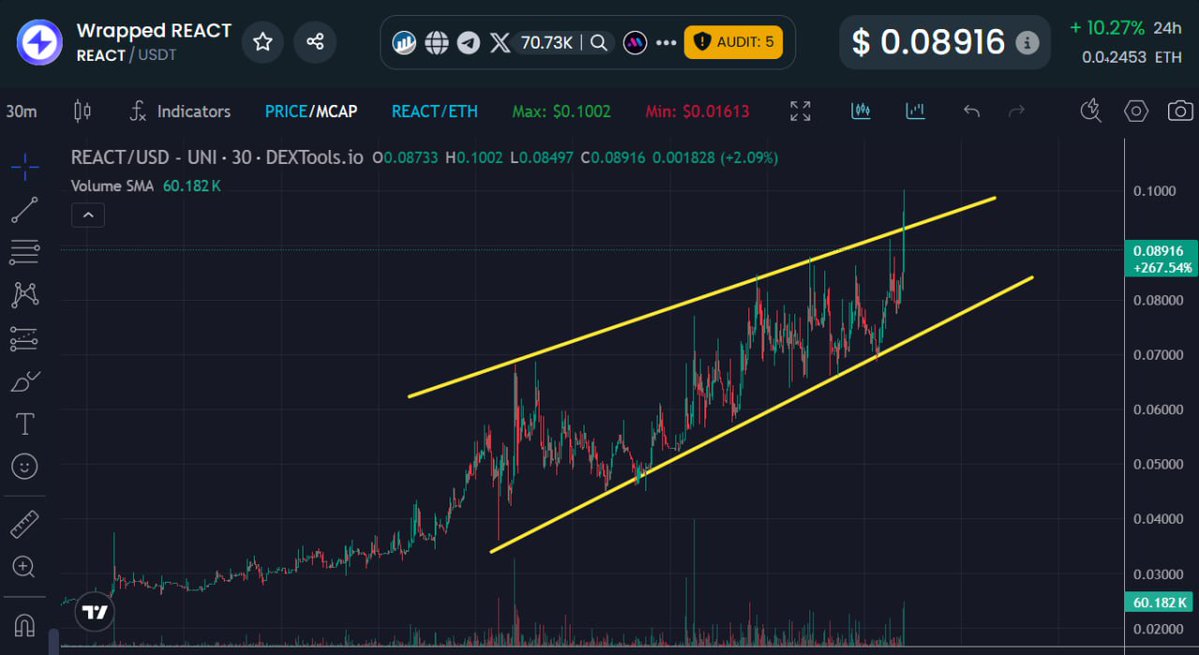Toggle fullscreen chart mode
Screen dimensions: 1199x655
click(x=800, y=112)
